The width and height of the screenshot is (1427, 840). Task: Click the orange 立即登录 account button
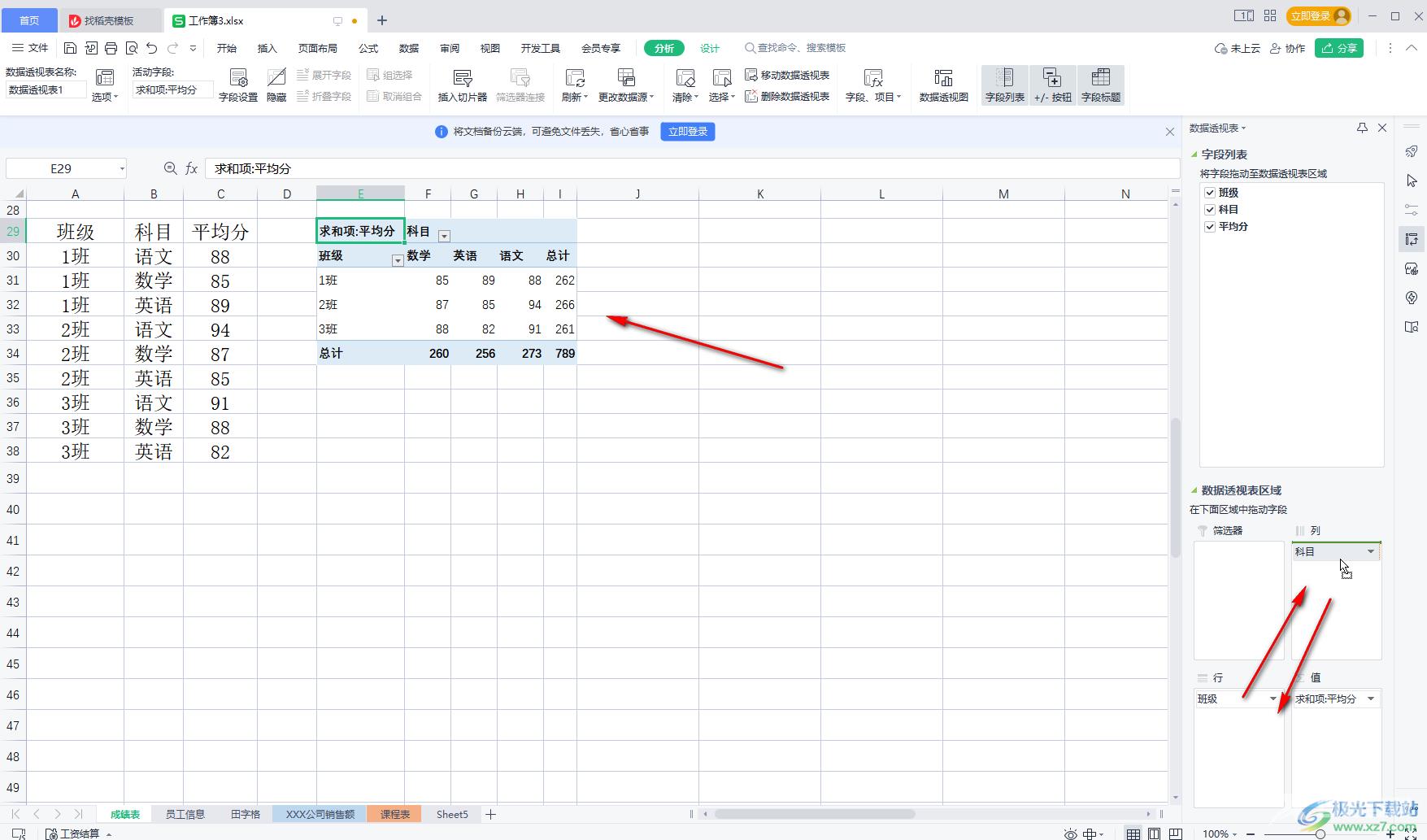coord(1319,16)
